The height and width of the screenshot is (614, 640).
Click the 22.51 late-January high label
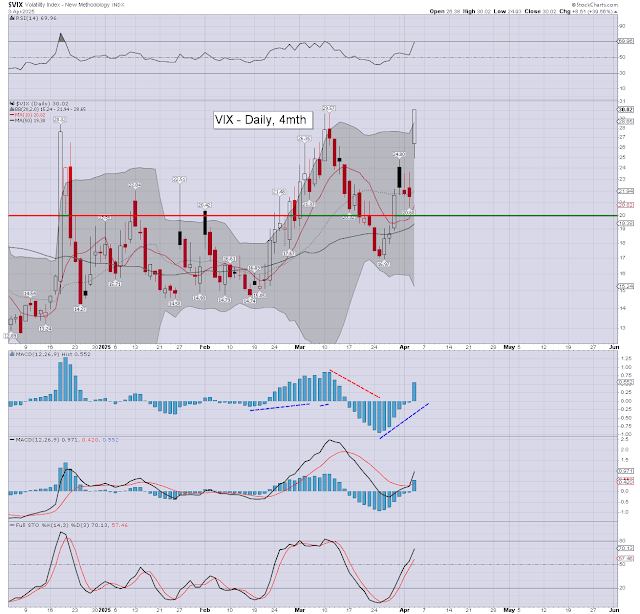click(x=180, y=179)
